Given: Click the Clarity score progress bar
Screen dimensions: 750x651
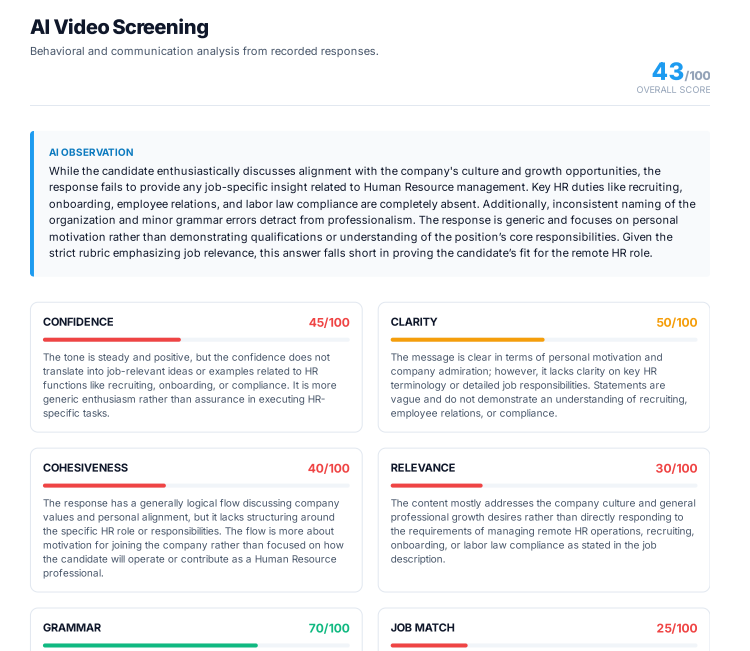Looking at the screenshot, I should 544,340.
